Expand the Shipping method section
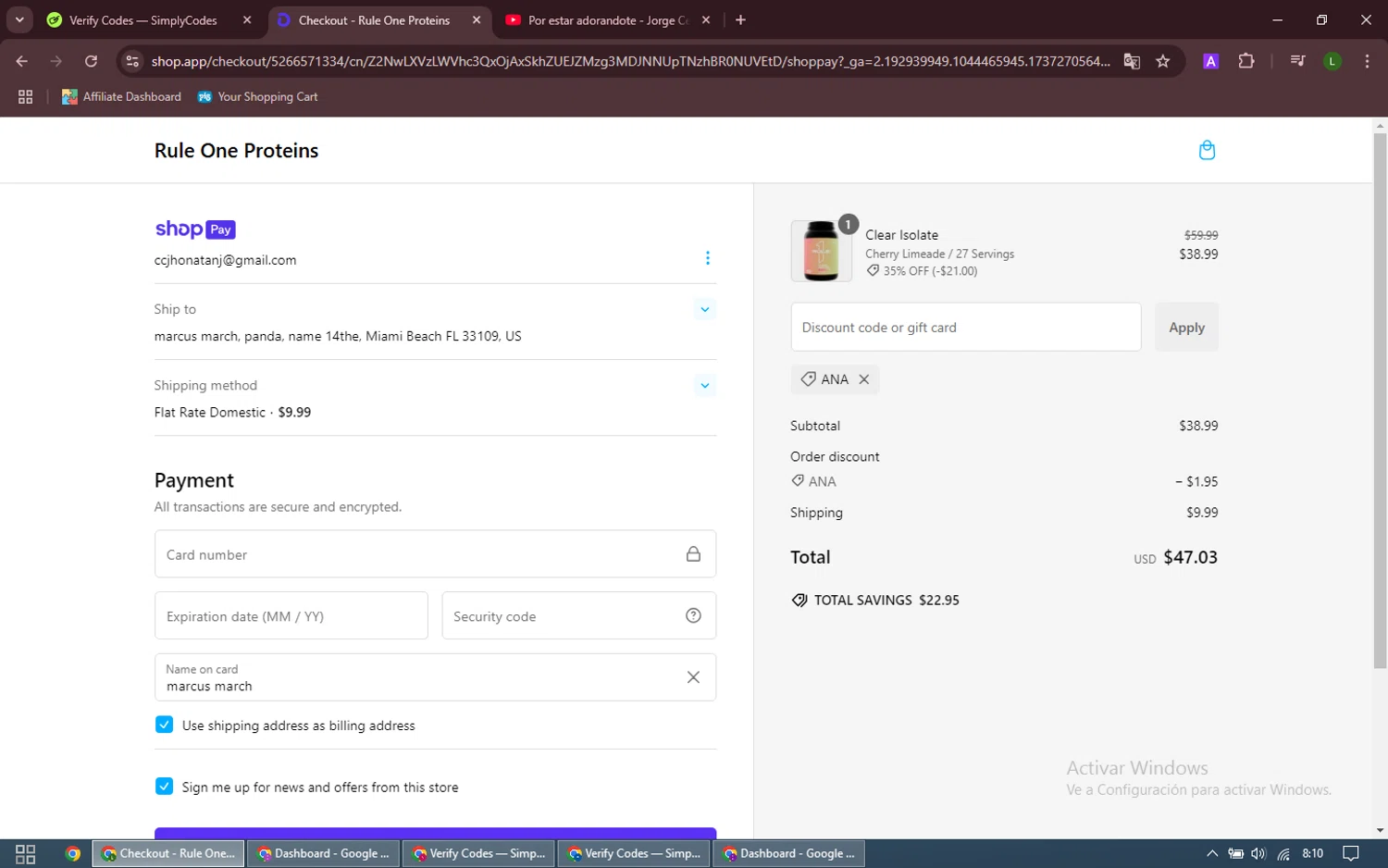The width and height of the screenshot is (1388, 868). click(705, 385)
